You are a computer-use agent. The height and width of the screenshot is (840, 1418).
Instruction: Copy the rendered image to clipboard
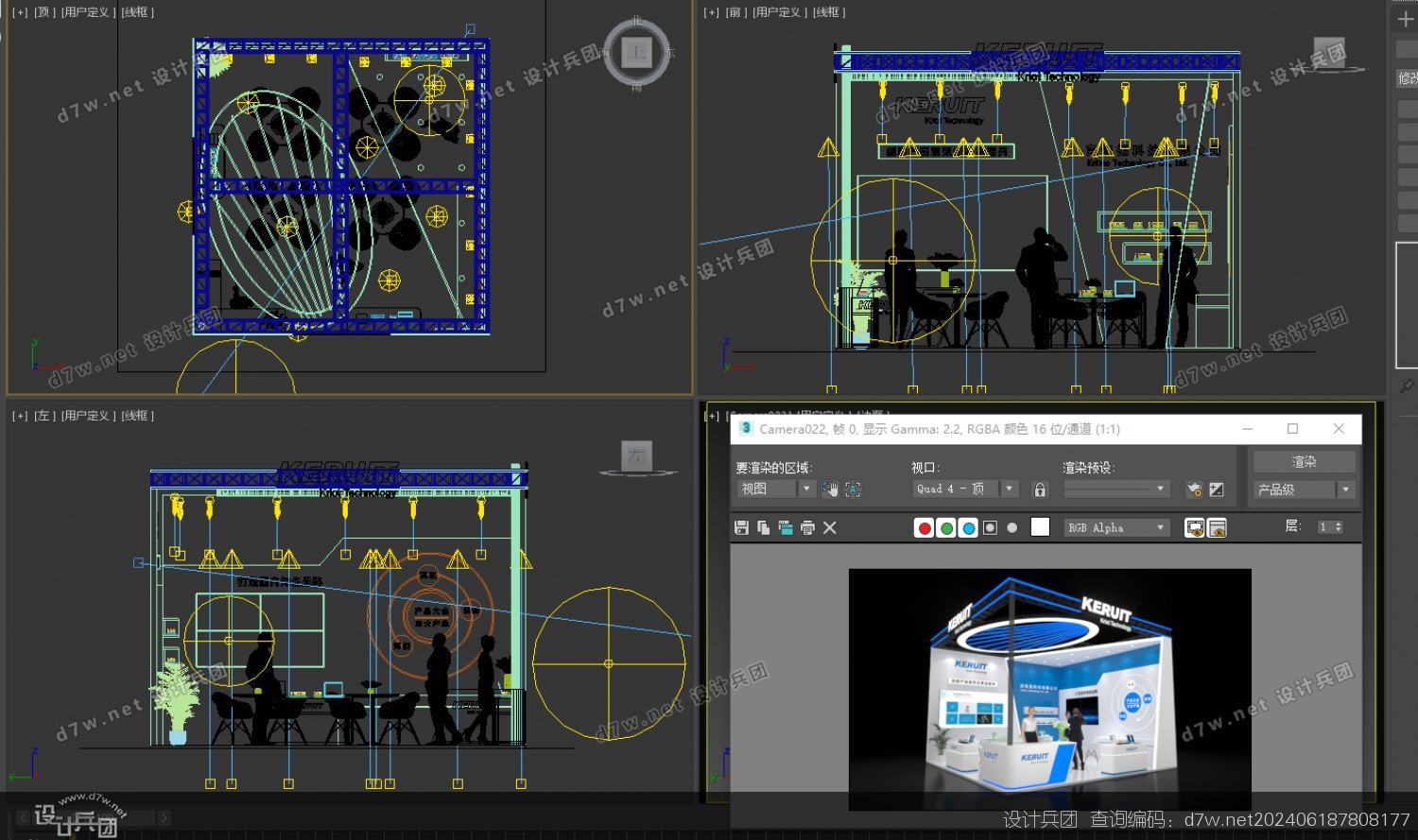point(764,528)
